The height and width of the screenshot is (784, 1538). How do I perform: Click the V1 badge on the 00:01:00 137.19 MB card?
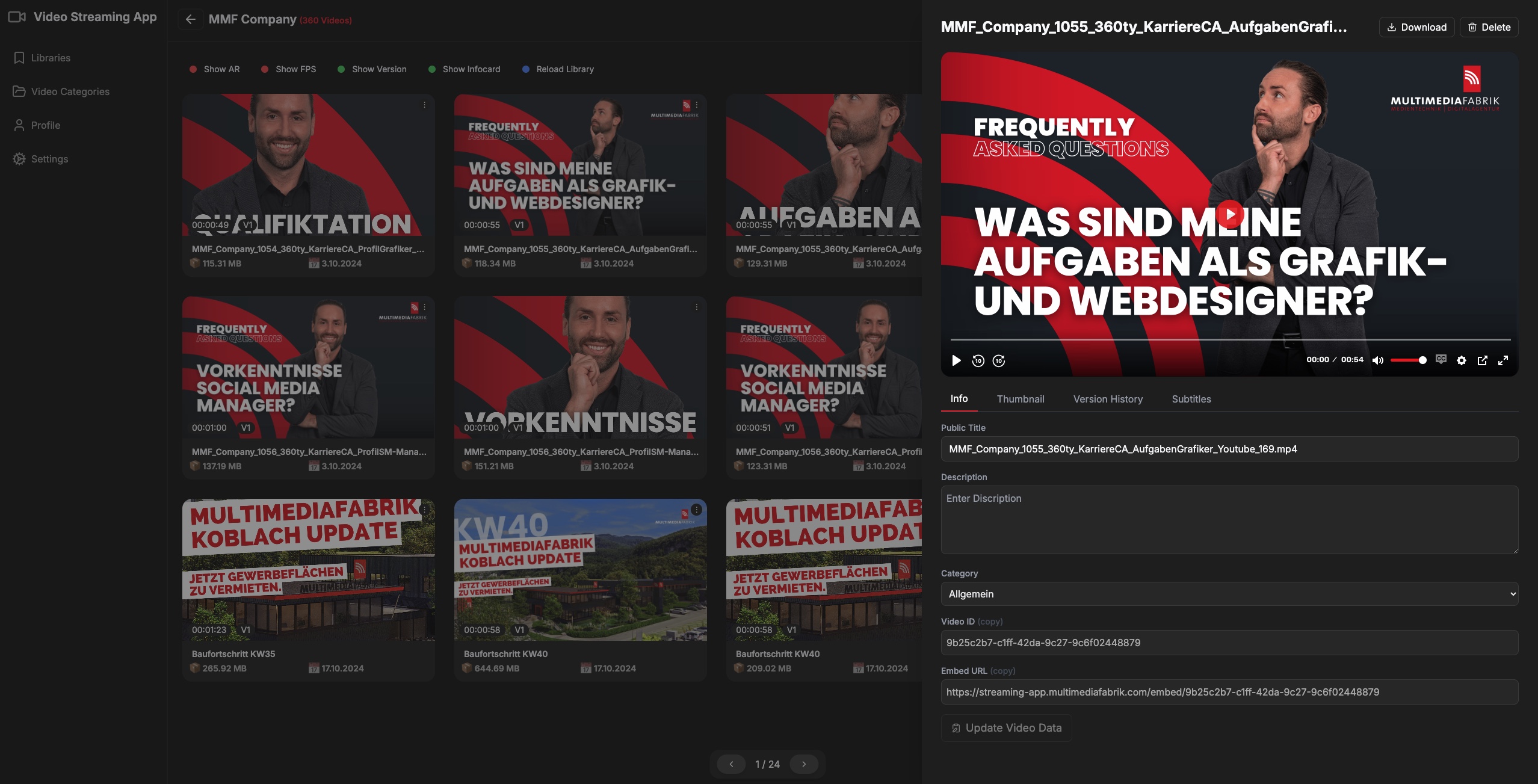(x=246, y=428)
